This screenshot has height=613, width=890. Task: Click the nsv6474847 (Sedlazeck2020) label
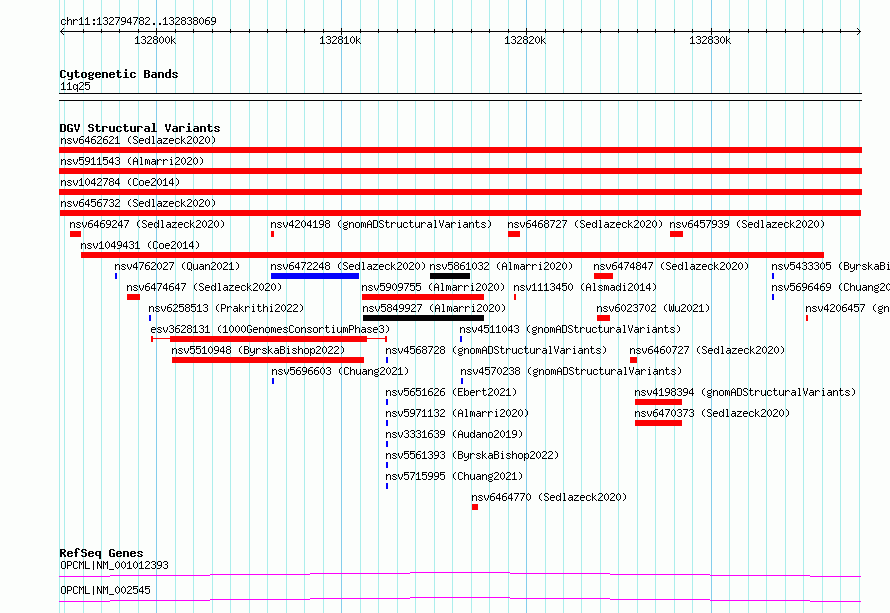point(671,266)
